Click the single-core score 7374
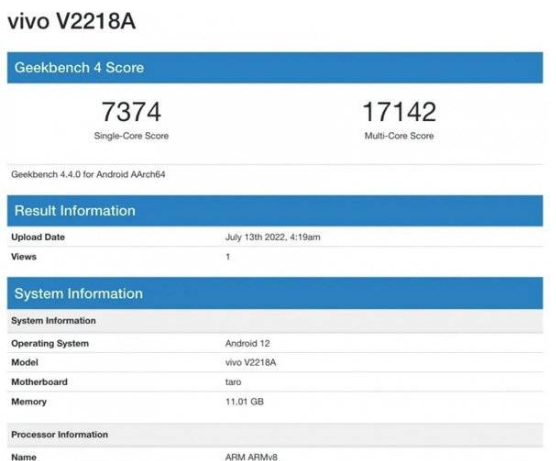Screen dimensions: 556x461 [131, 111]
